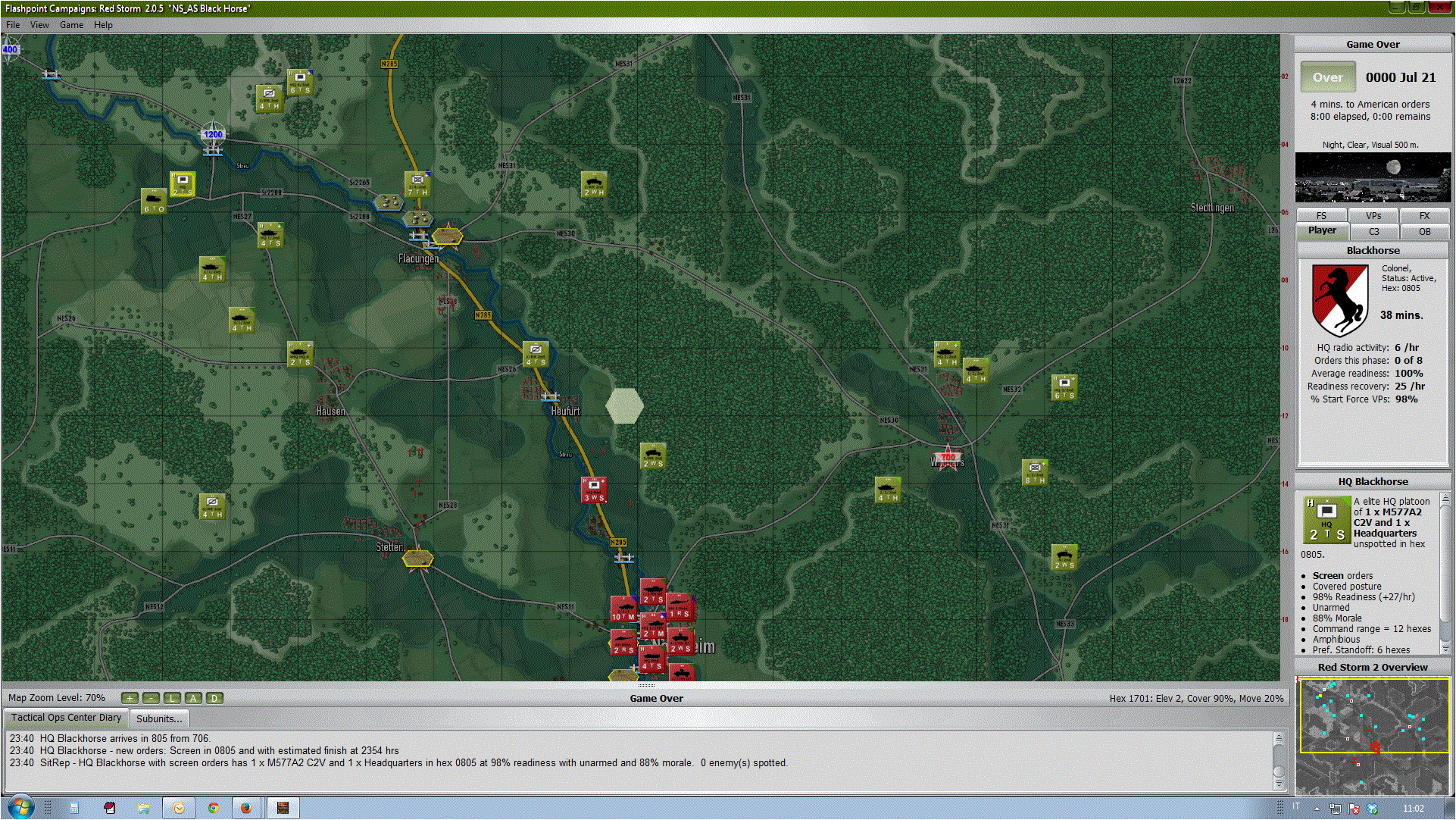
Task: Zoom out the map with the minus button
Action: (x=151, y=698)
